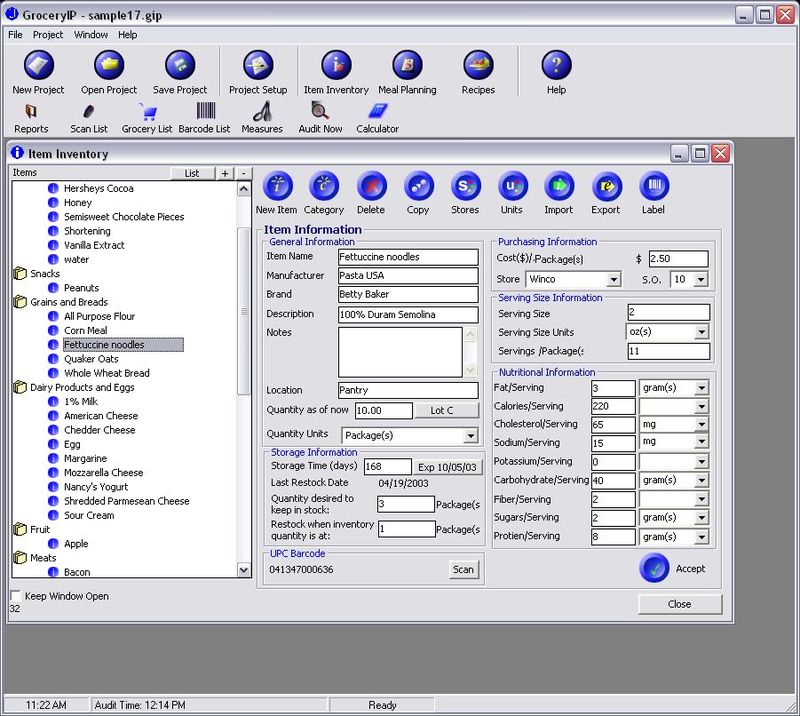The height and width of the screenshot is (716, 800).
Task: Accept the item changes with the checkmark
Action: point(654,567)
